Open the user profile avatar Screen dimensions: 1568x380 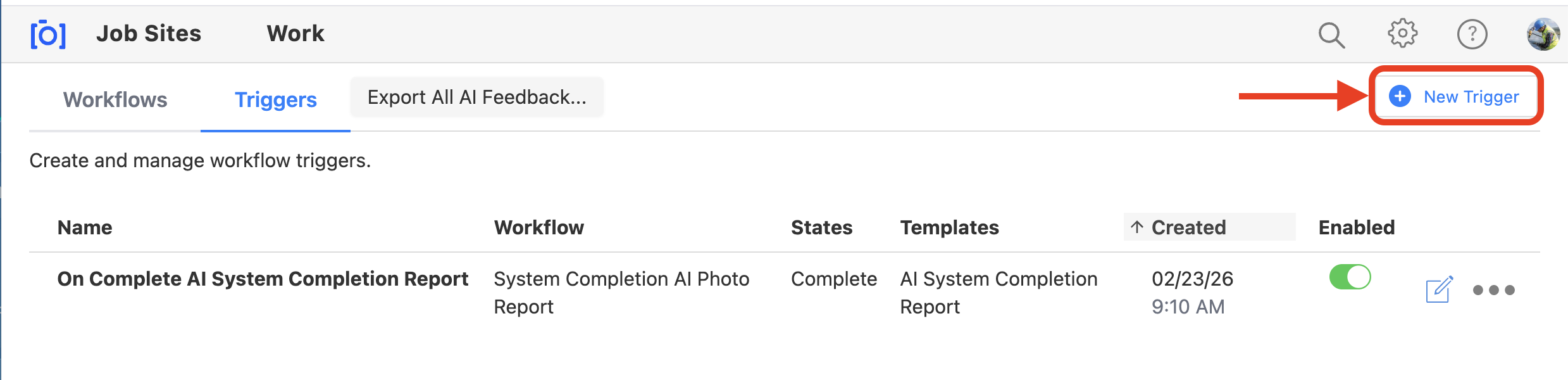(1543, 34)
